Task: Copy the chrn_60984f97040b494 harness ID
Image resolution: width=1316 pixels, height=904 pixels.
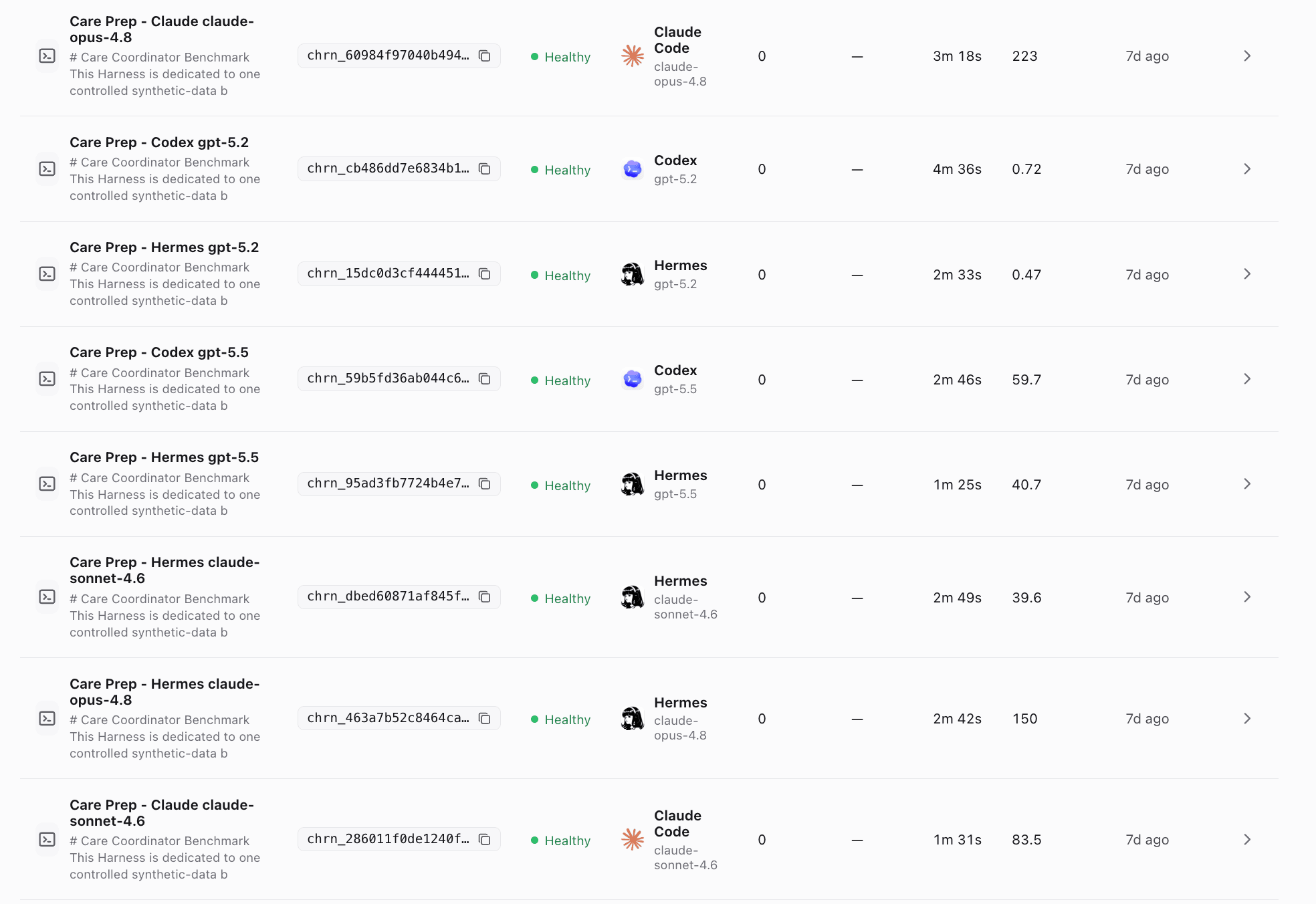Action: 485,56
